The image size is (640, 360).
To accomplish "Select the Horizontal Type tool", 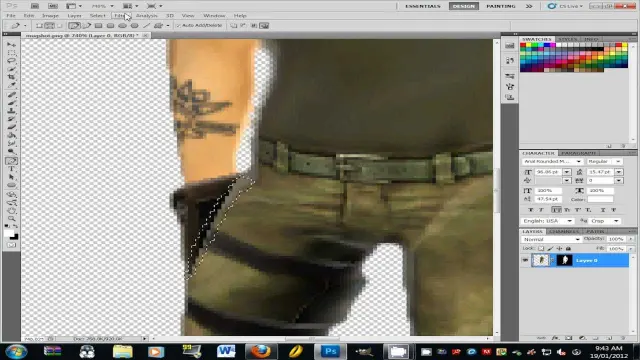I will click(x=11, y=169).
